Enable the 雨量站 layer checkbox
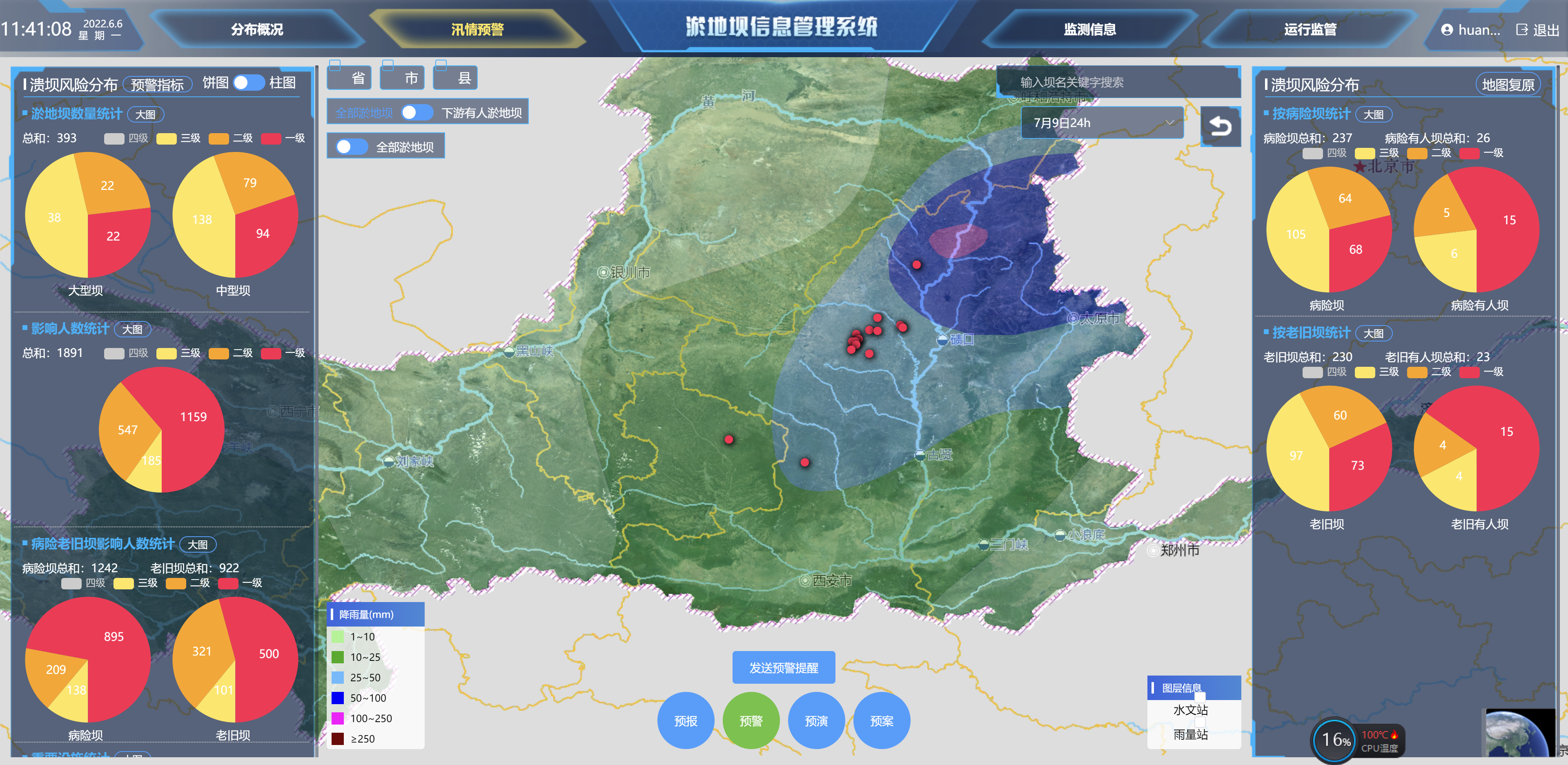 pyautogui.click(x=1200, y=723)
